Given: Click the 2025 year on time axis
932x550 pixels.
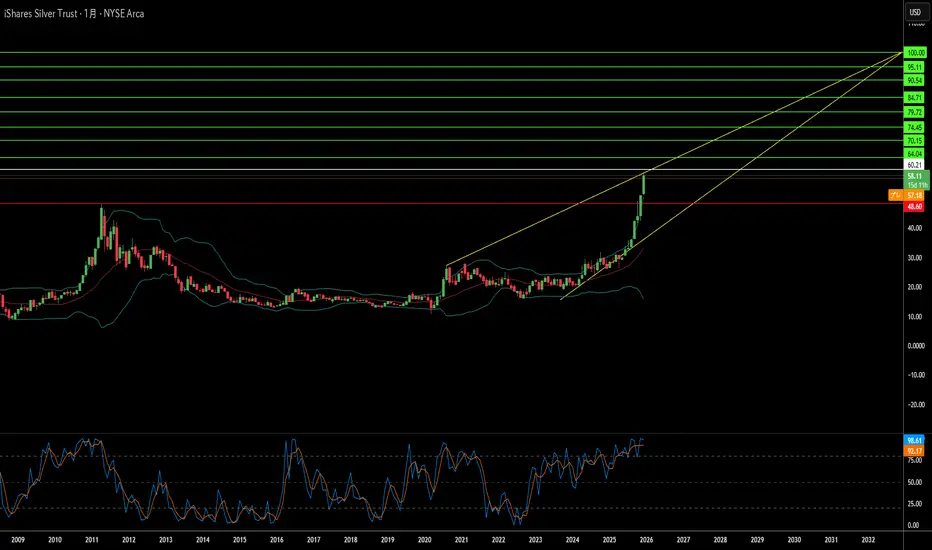Looking at the screenshot, I should click(x=609, y=540).
